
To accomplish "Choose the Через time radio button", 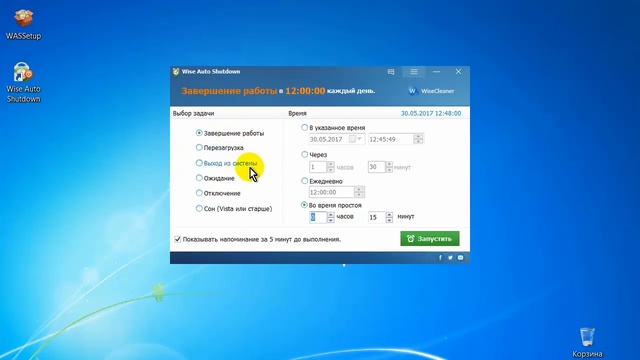I will [304, 154].
